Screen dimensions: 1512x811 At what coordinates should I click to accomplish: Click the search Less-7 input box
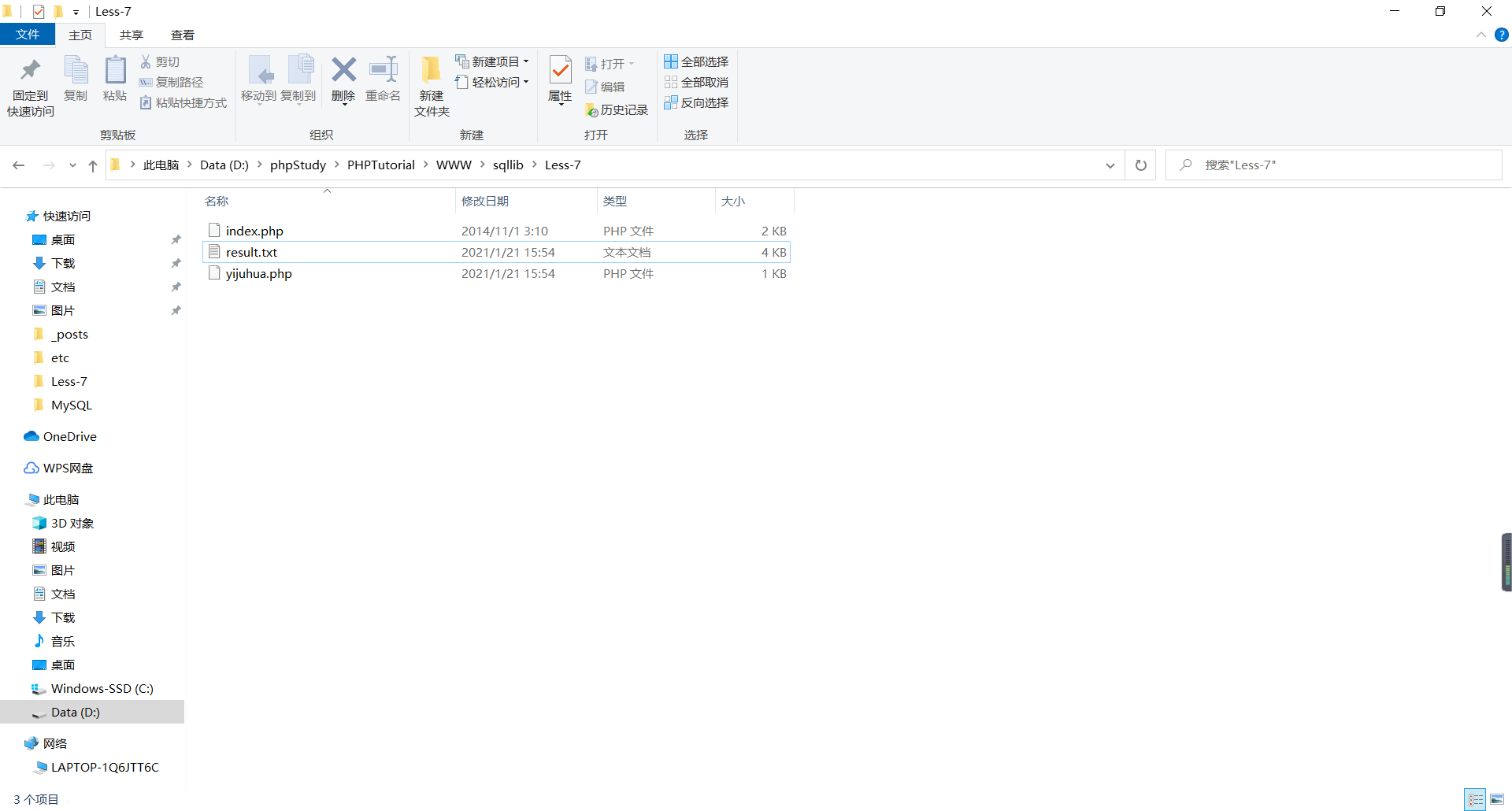[1339, 165]
